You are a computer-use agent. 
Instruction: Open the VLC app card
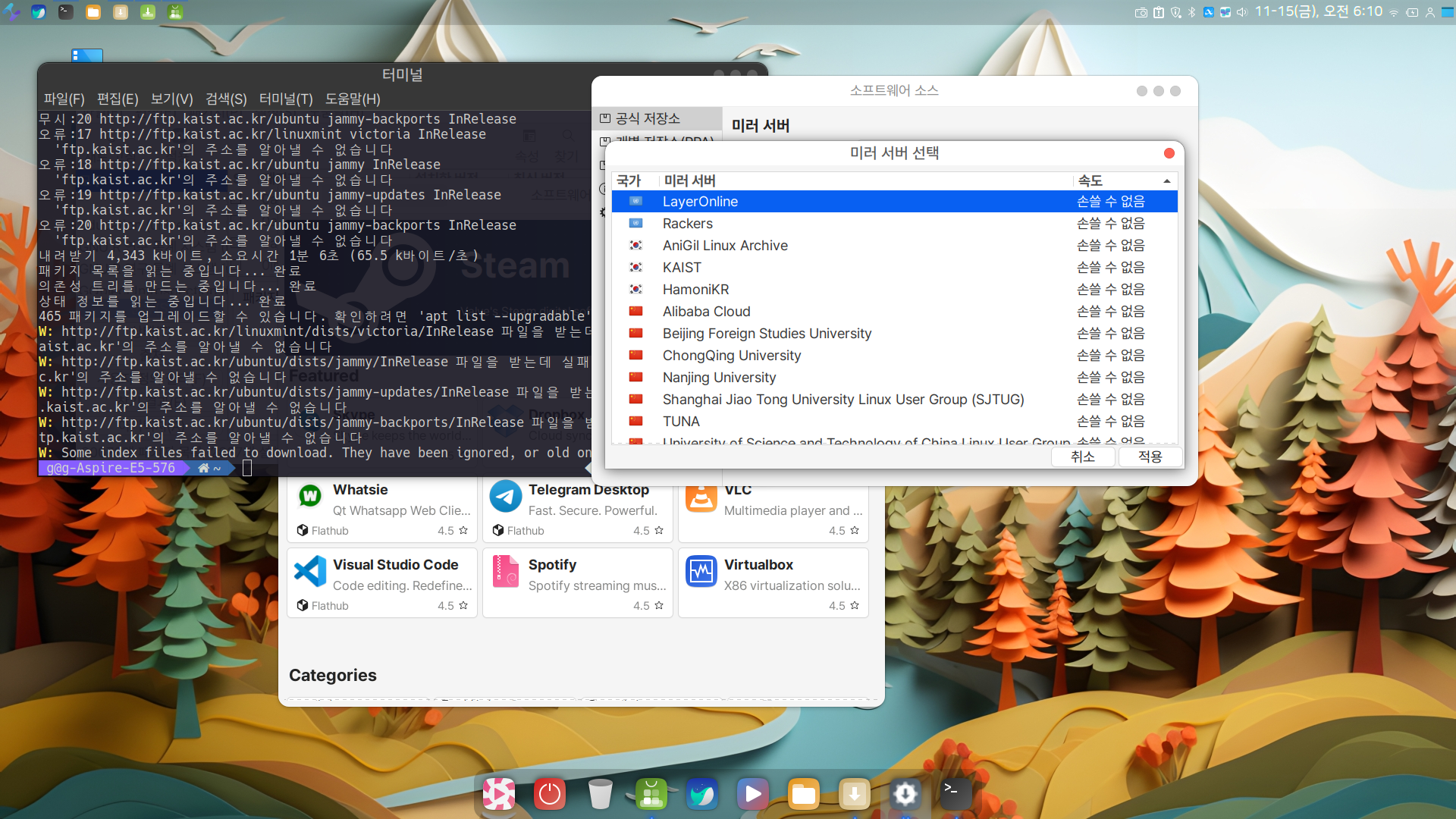click(x=773, y=513)
